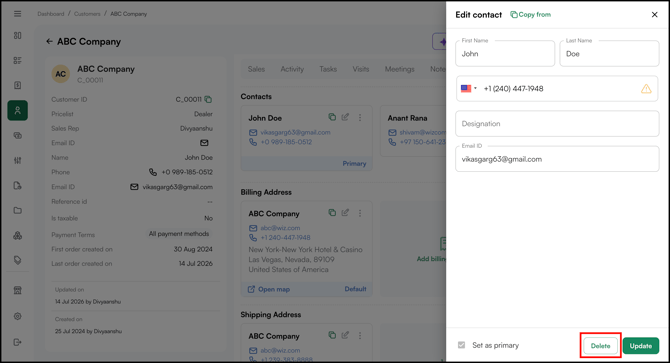Open more options on billing address card
Screen dimensions: 670x363
pyautogui.click(x=360, y=213)
